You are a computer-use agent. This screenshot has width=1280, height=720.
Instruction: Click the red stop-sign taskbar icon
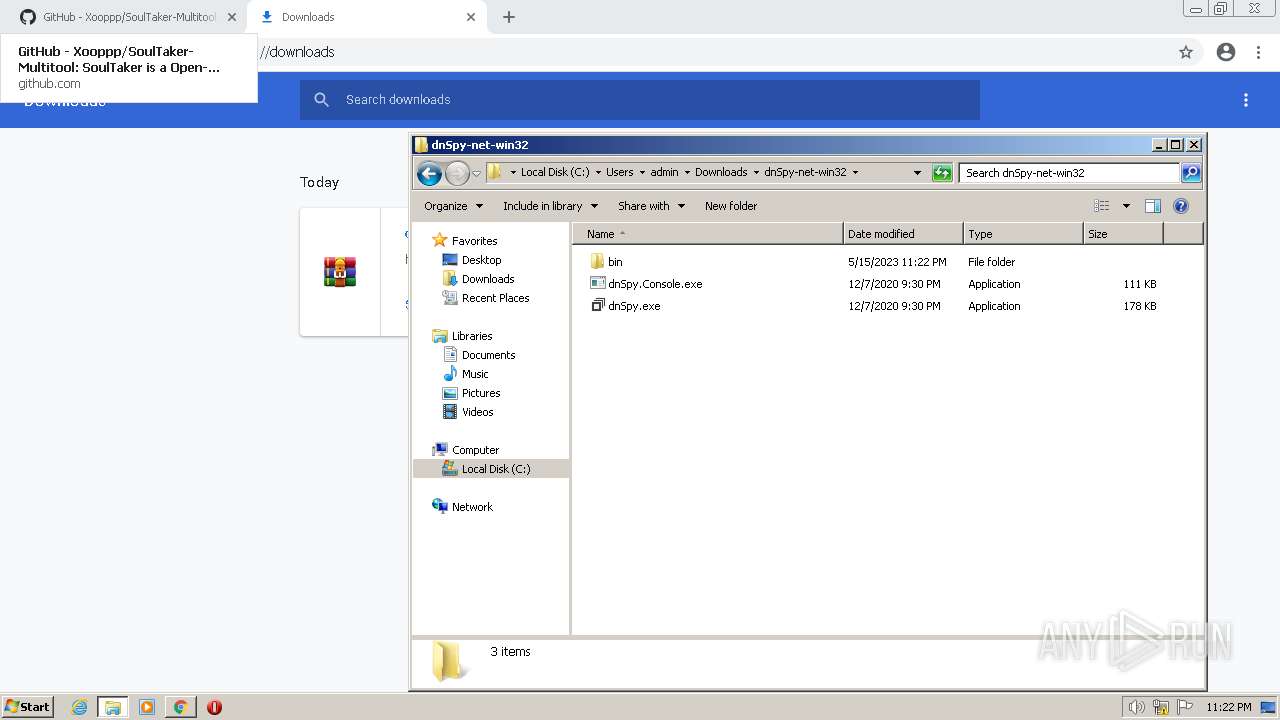pos(214,707)
